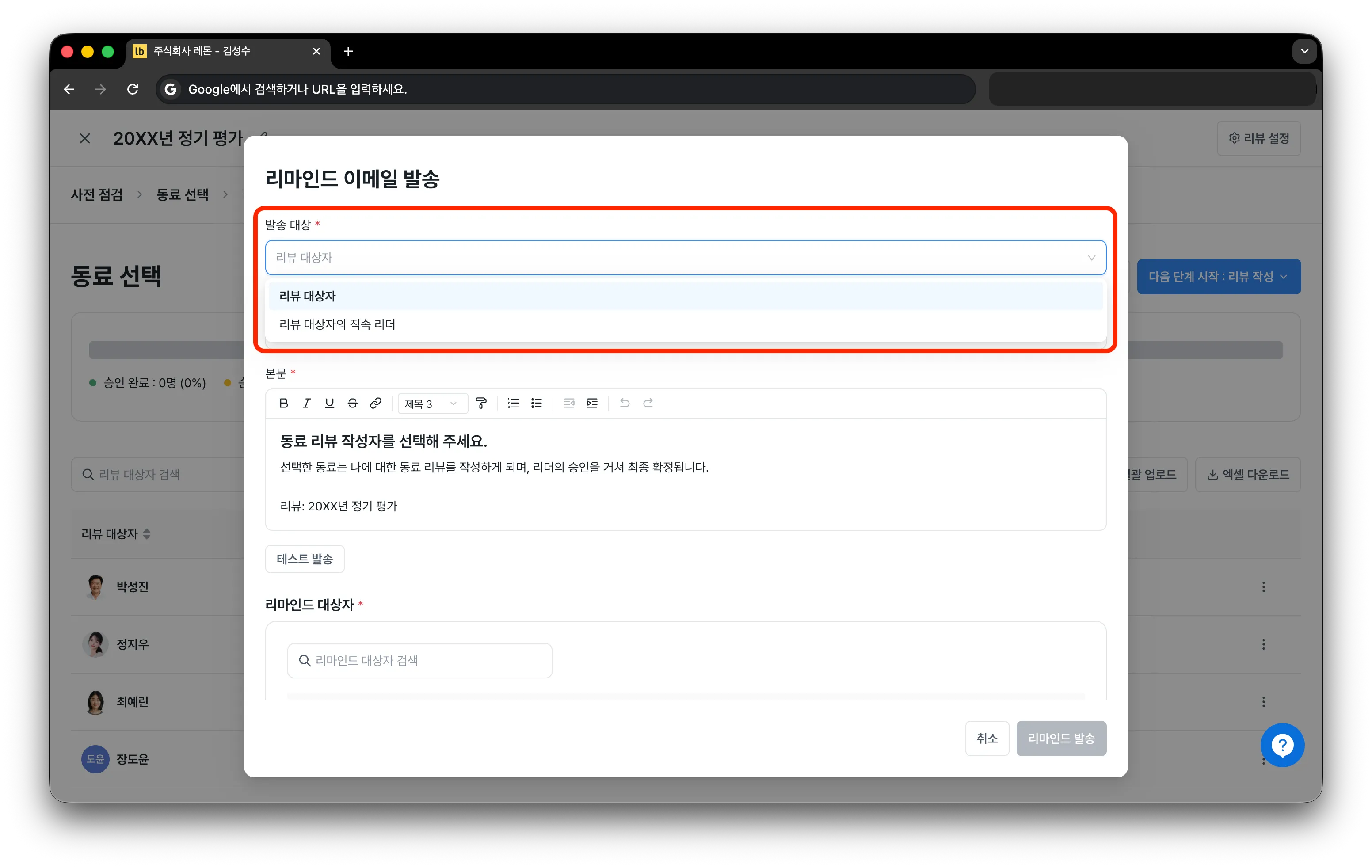The image size is (1372, 868).
Task: Toggle italic formatting in the body editor
Action: pos(307,403)
